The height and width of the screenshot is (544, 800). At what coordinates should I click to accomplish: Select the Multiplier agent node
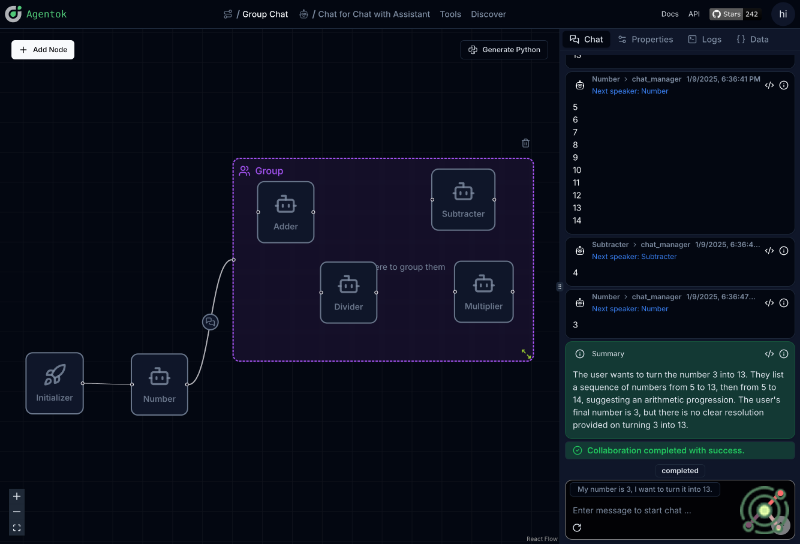484,292
